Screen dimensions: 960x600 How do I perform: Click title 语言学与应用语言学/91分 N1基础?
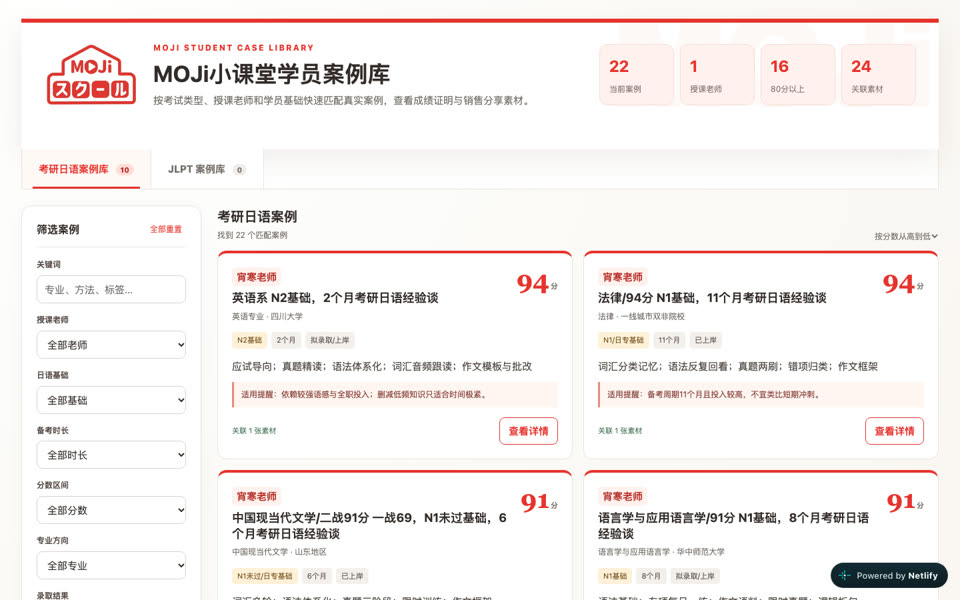pos(733,525)
